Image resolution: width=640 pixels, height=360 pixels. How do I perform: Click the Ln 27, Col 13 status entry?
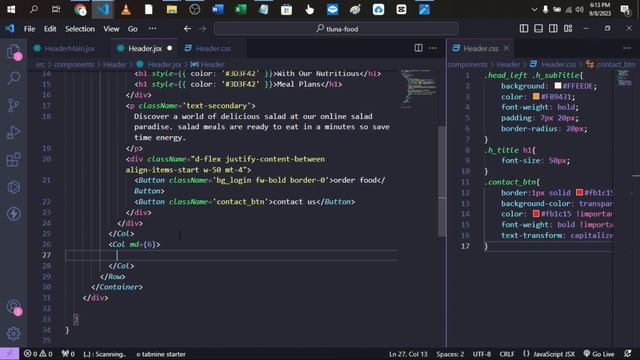408,354
